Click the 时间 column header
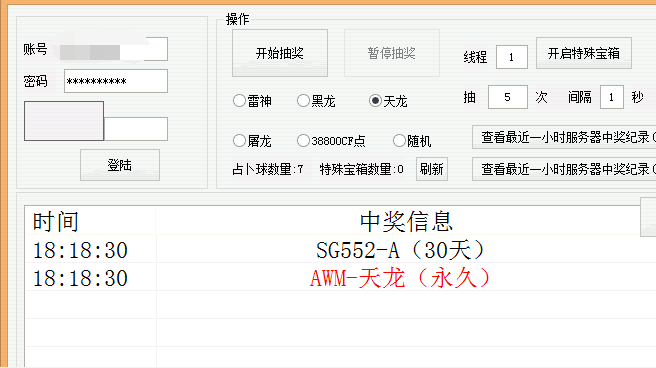This screenshot has width=656, height=368. point(90,221)
